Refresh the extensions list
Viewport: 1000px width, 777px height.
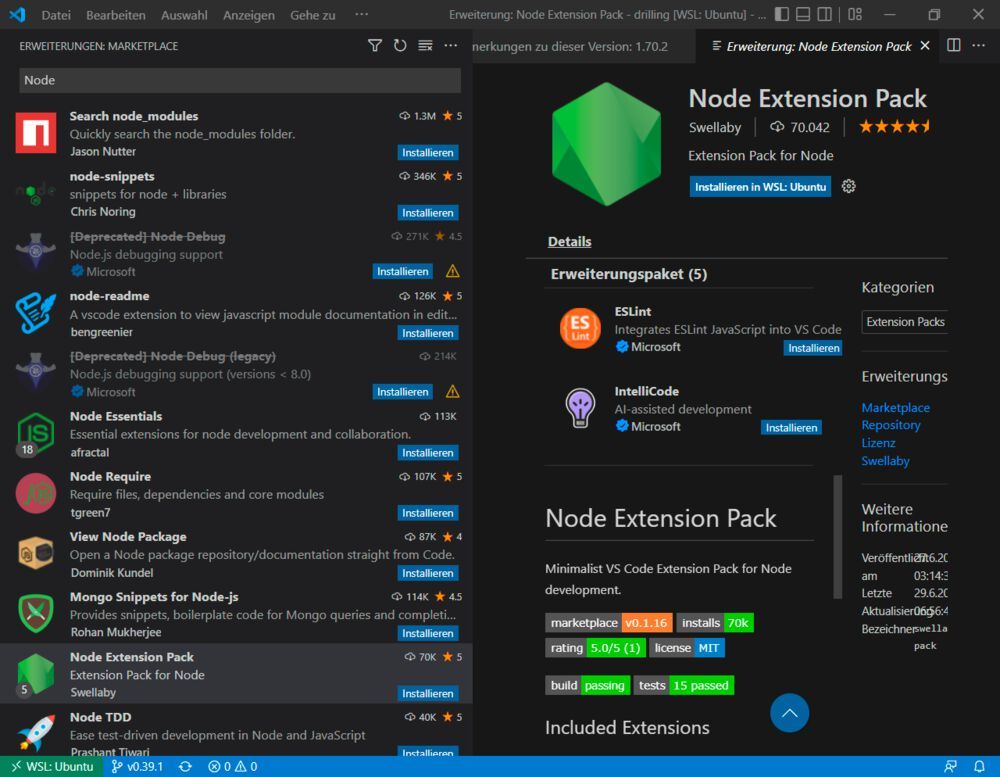point(398,46)
